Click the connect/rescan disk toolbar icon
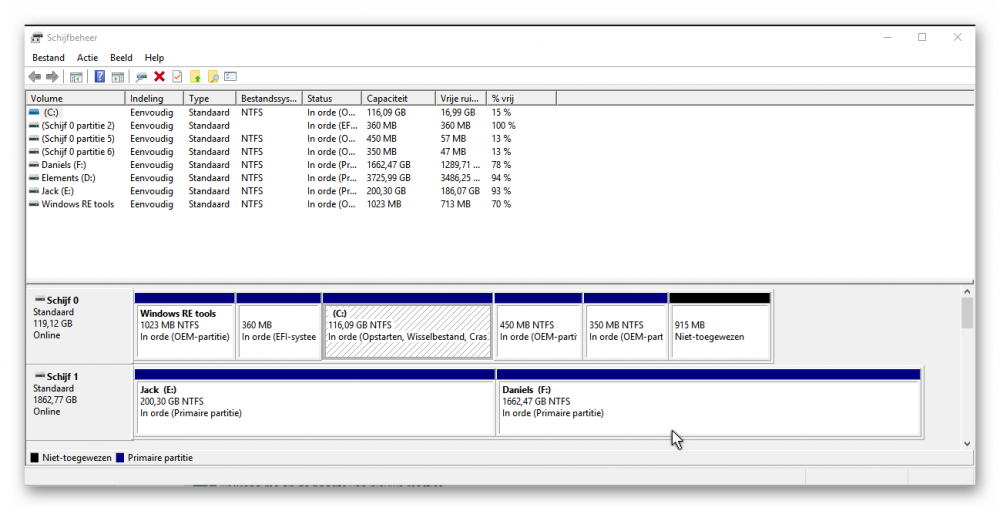Image resolution: width=1000 pixels, height=511 pixels. click(141, 77)
